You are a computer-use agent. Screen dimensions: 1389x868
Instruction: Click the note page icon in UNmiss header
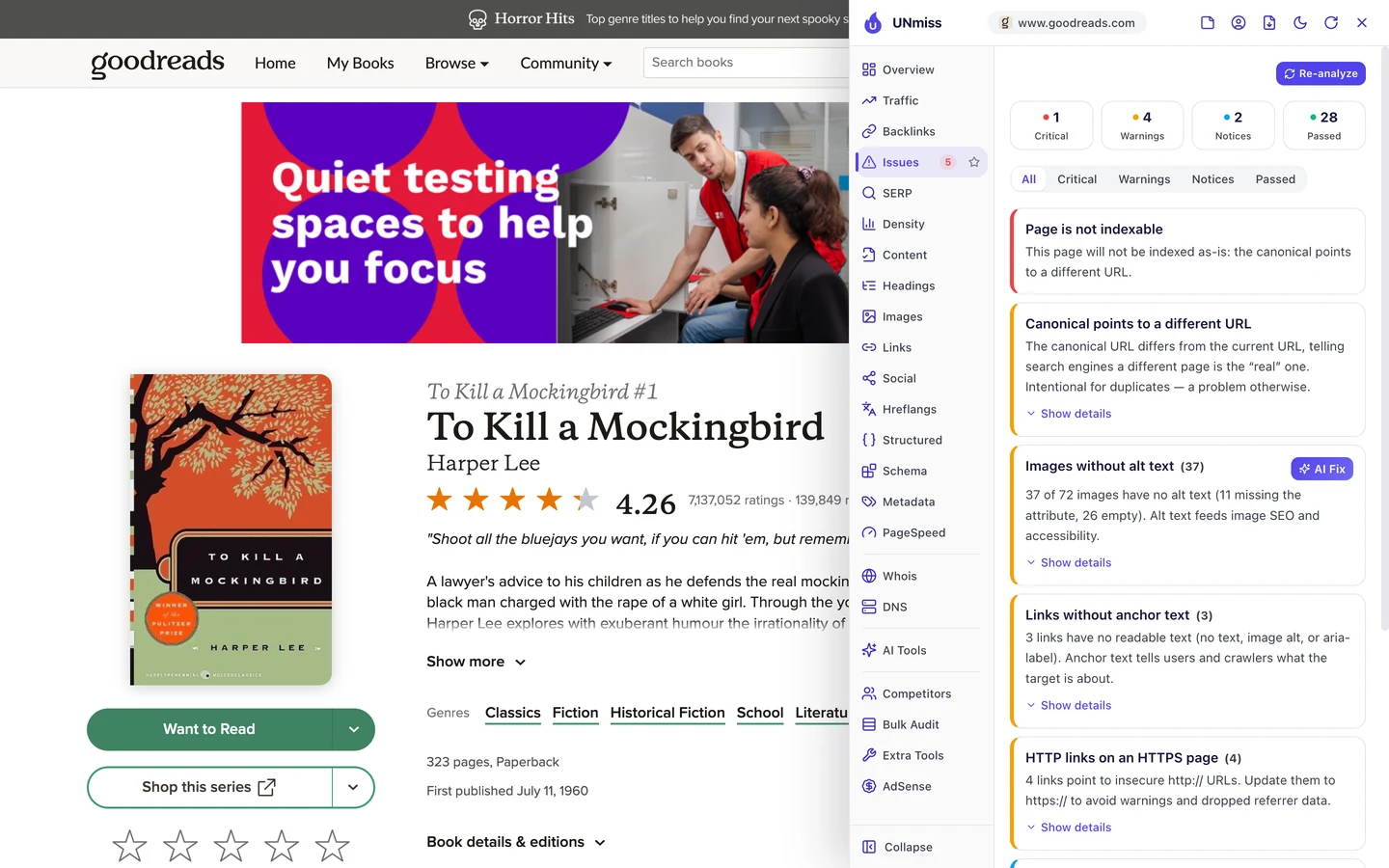coord(1208,23)
